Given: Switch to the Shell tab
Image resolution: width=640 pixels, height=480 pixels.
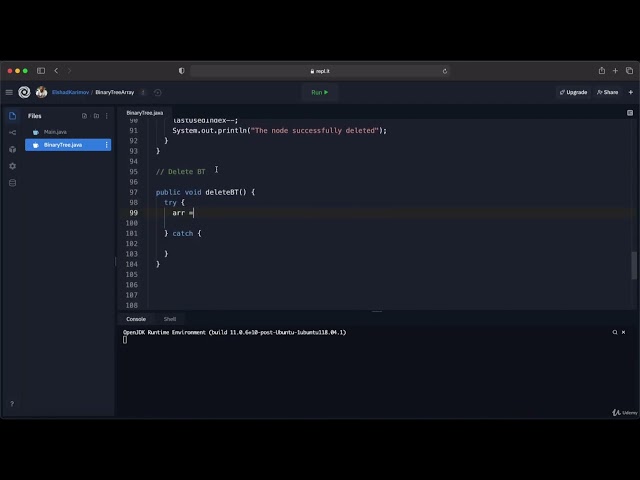Looking at the screenshot, I should point(170,319).
